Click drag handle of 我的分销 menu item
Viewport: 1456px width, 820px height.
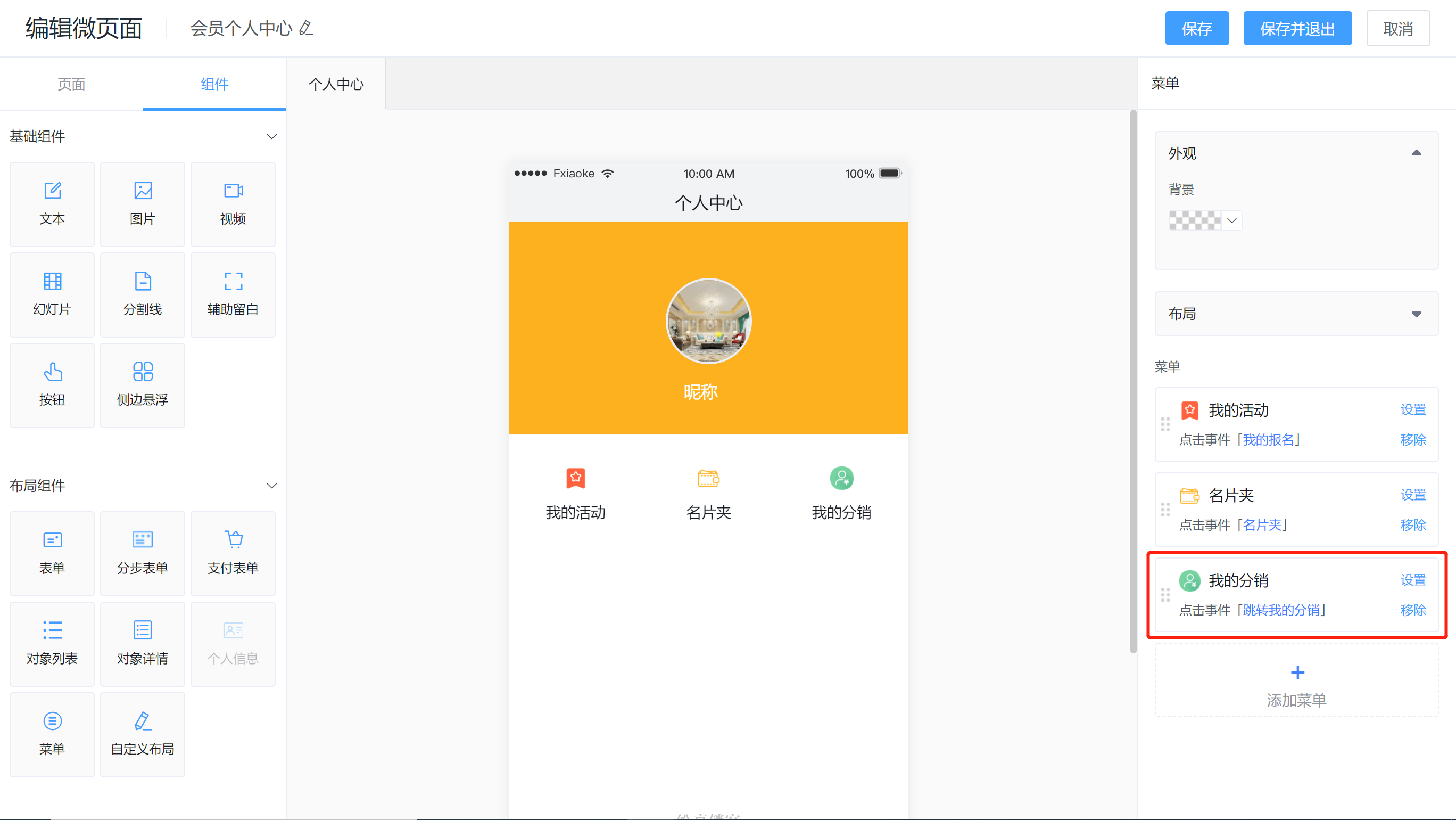click(1165, 595)
